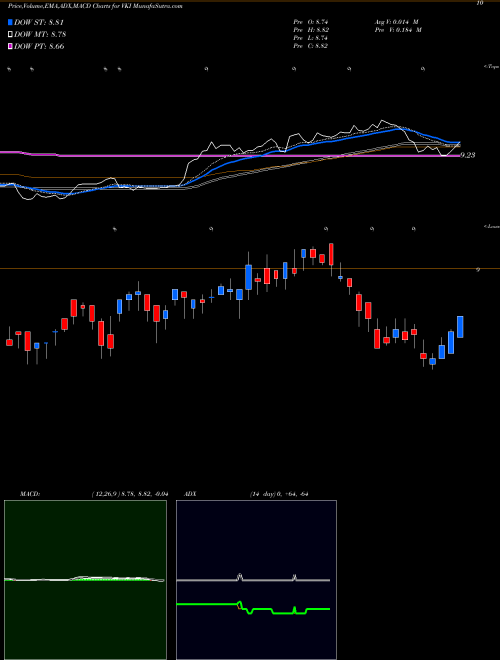Click the MACD panel heading label

tap(30, 494)
